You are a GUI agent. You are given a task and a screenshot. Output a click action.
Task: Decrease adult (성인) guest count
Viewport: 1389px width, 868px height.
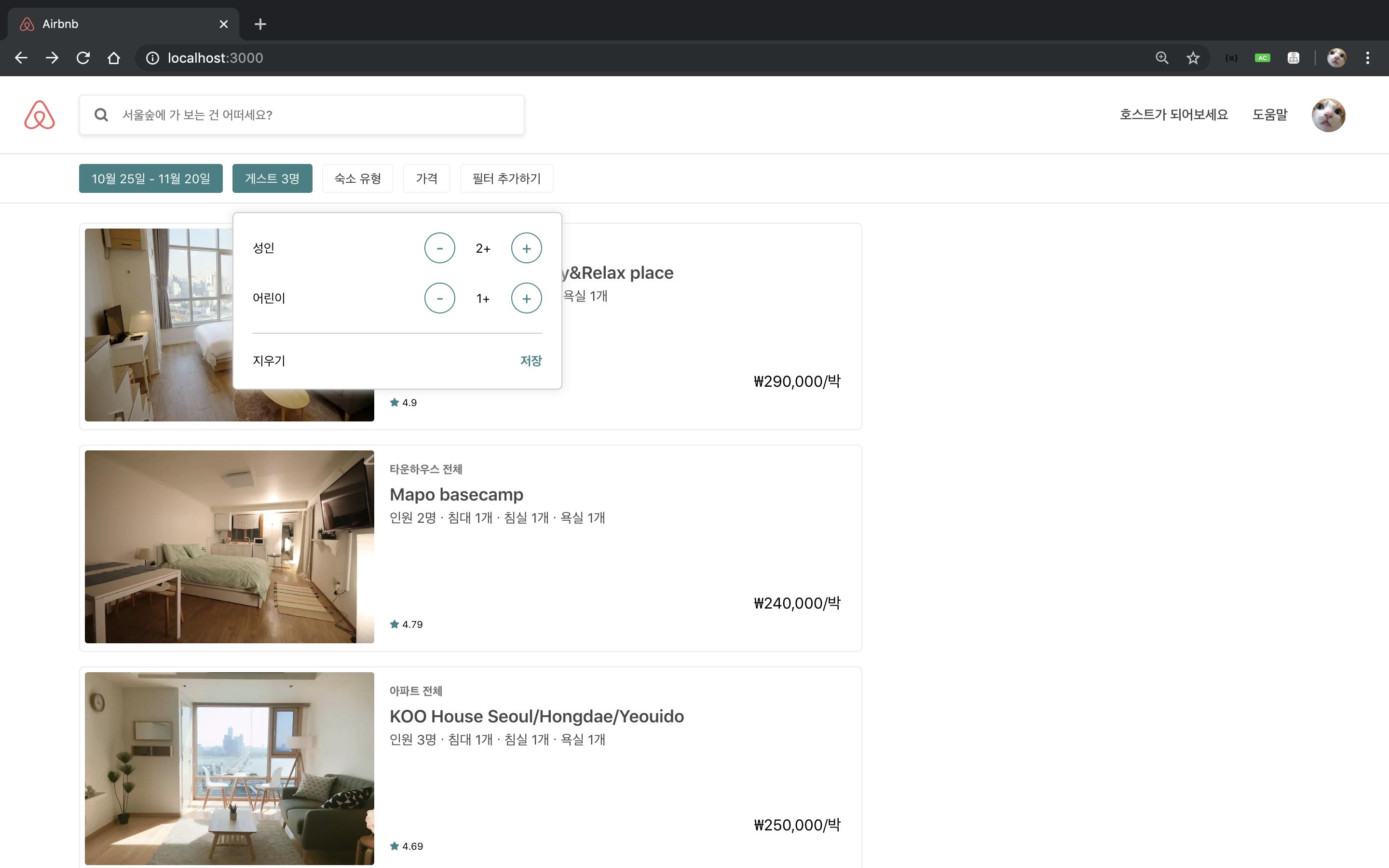point(439,248)
